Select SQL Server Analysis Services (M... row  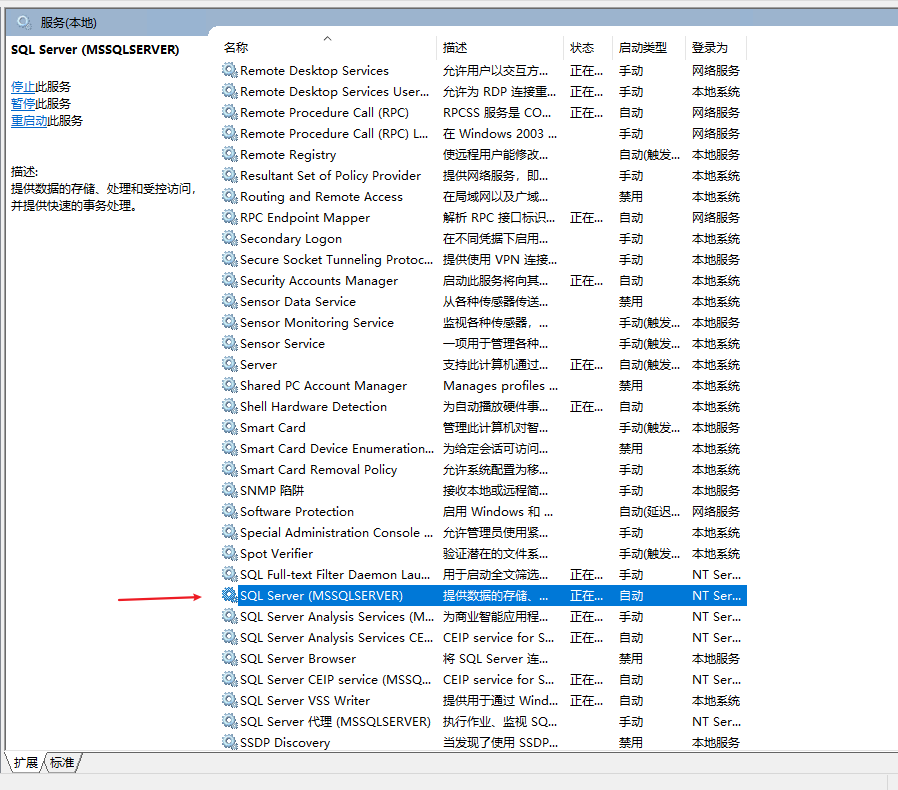pyautogui.click(x=484, y=616)
